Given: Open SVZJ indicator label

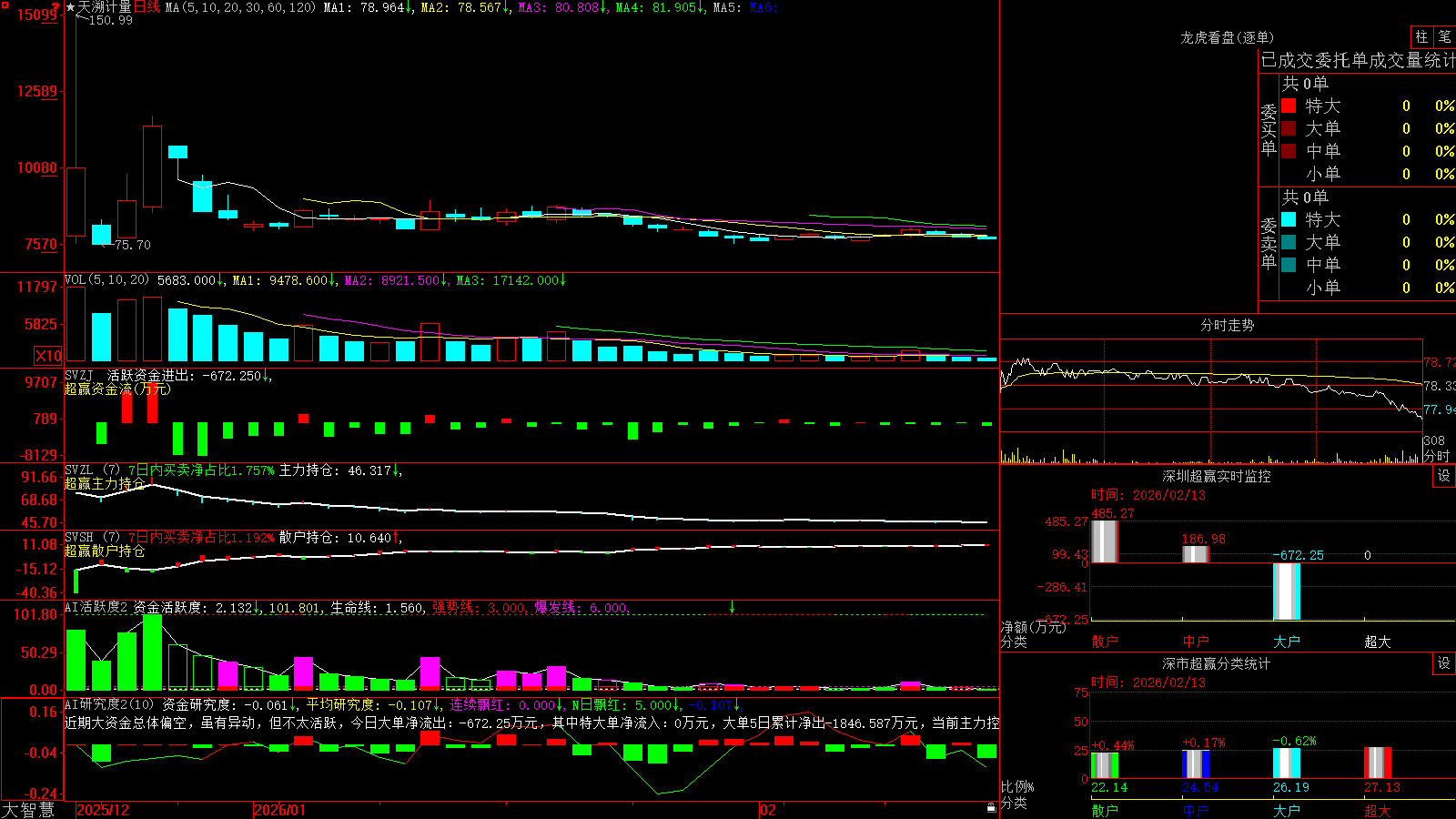Looking at the screenshot, I should pyautogui.click(x=79, y=375).
